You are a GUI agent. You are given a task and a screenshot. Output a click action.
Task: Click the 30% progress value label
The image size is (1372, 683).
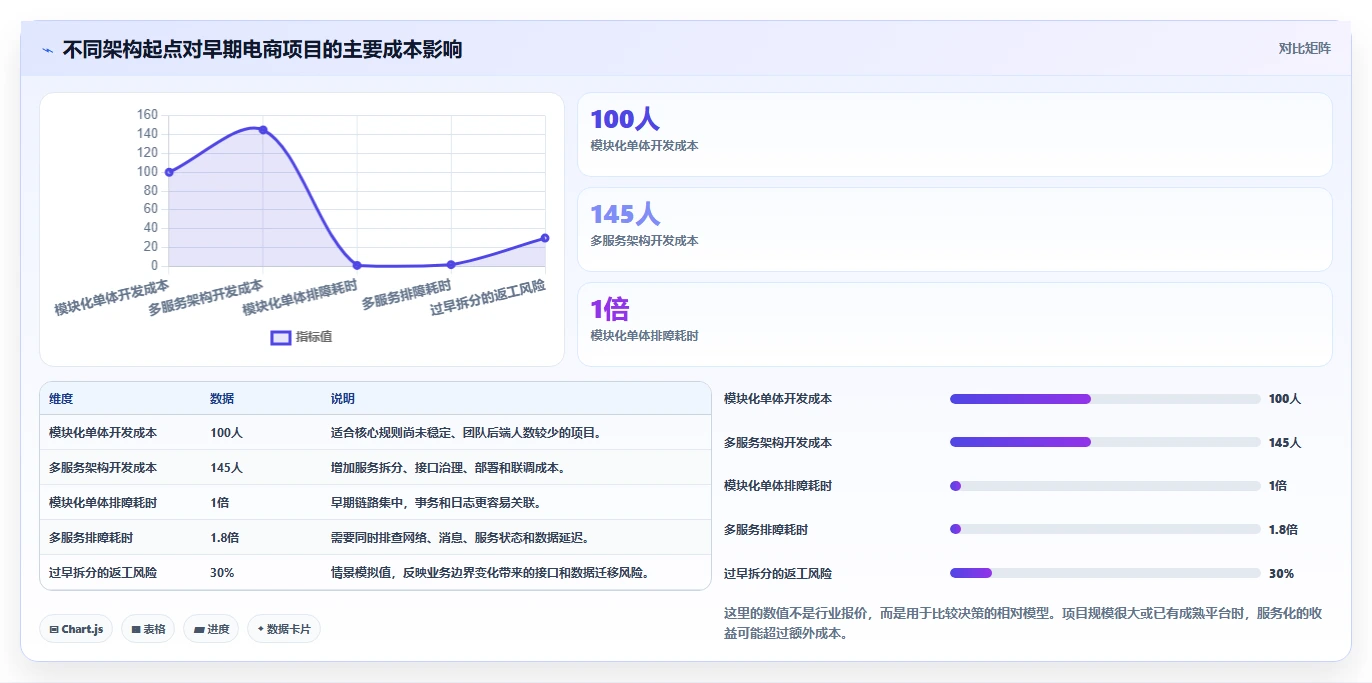coord(1281,574)
